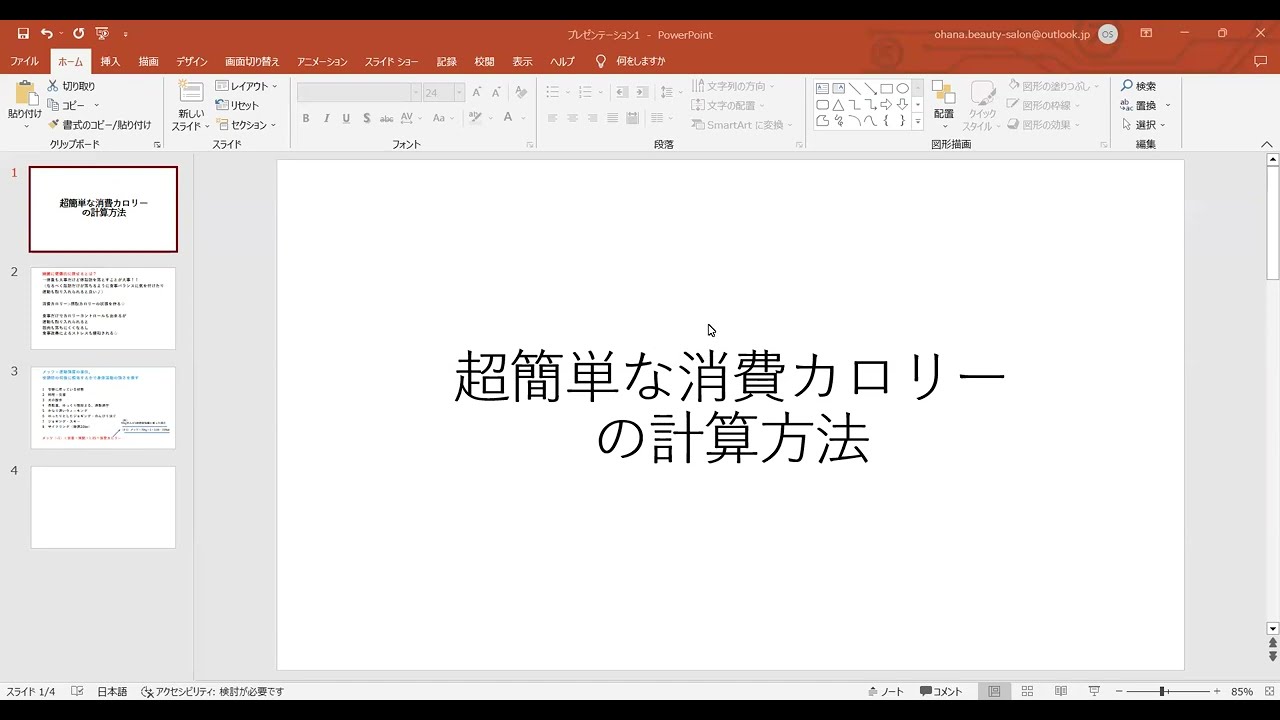1280x720 pixels.
Task: Click the comments icon at top right
Action: pos(1260,61)
